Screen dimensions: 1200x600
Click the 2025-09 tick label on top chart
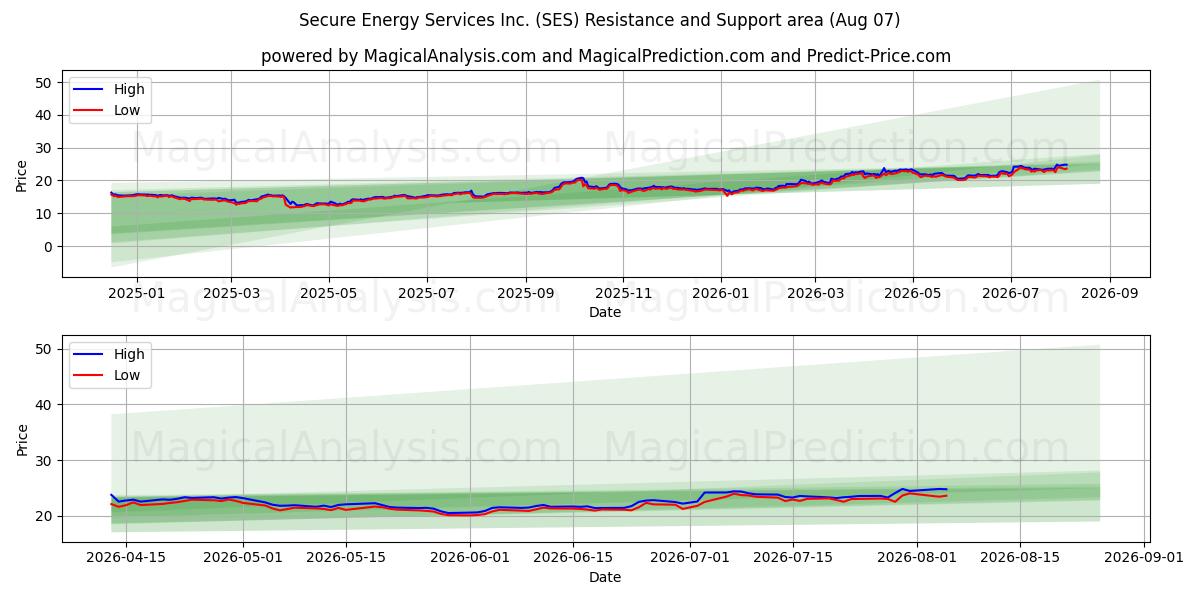coord(526,293)
